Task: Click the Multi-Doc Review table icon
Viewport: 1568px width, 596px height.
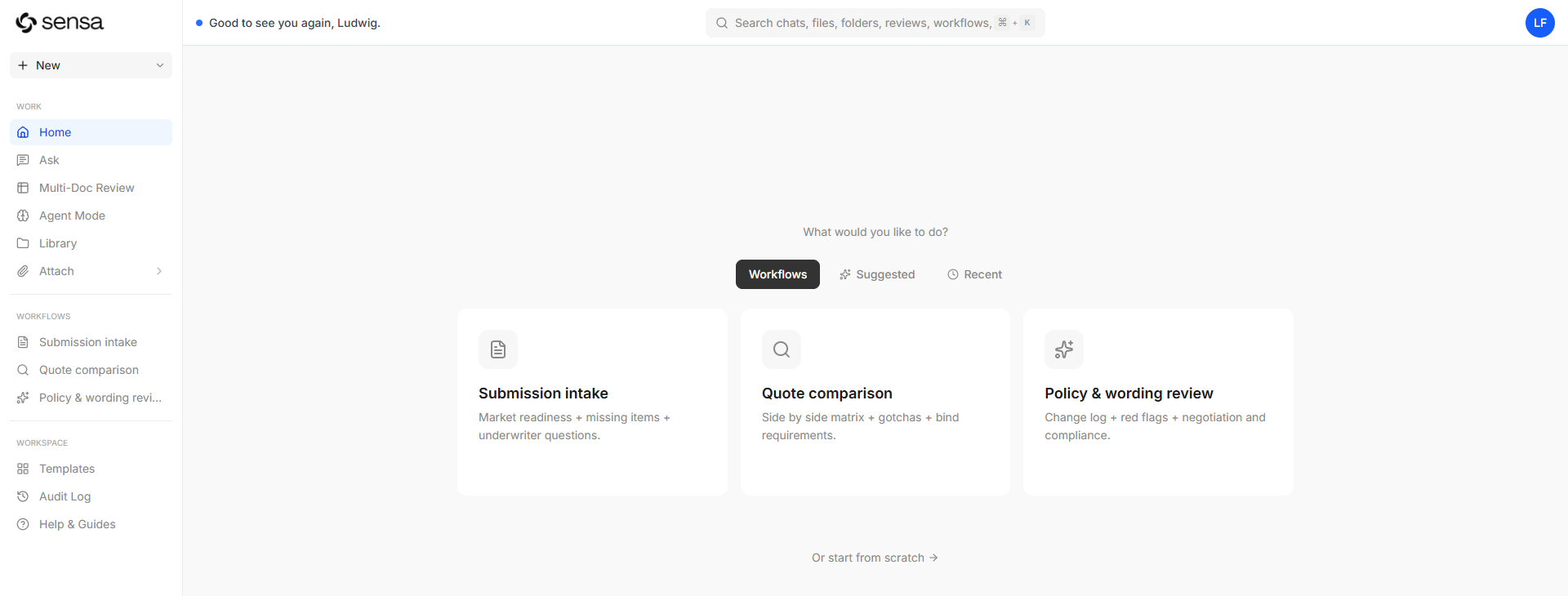Action: tap(23, 188)
